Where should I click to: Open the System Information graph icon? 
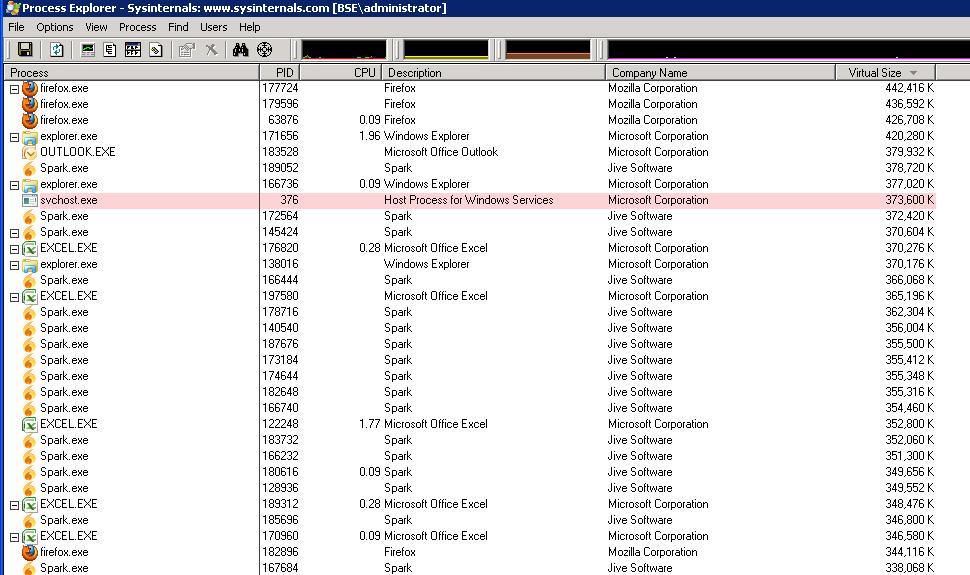point(88,50)
